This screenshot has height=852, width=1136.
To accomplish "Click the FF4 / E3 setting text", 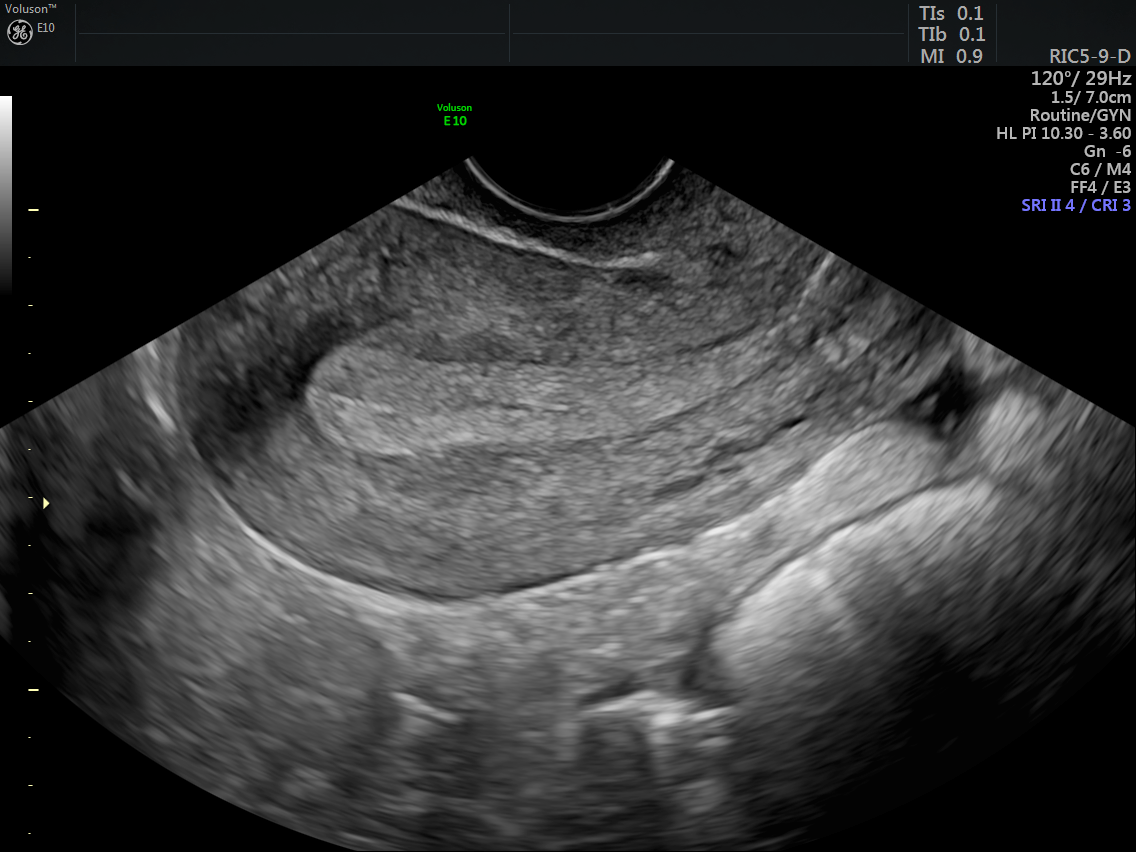I will [x=1100, y=188].
